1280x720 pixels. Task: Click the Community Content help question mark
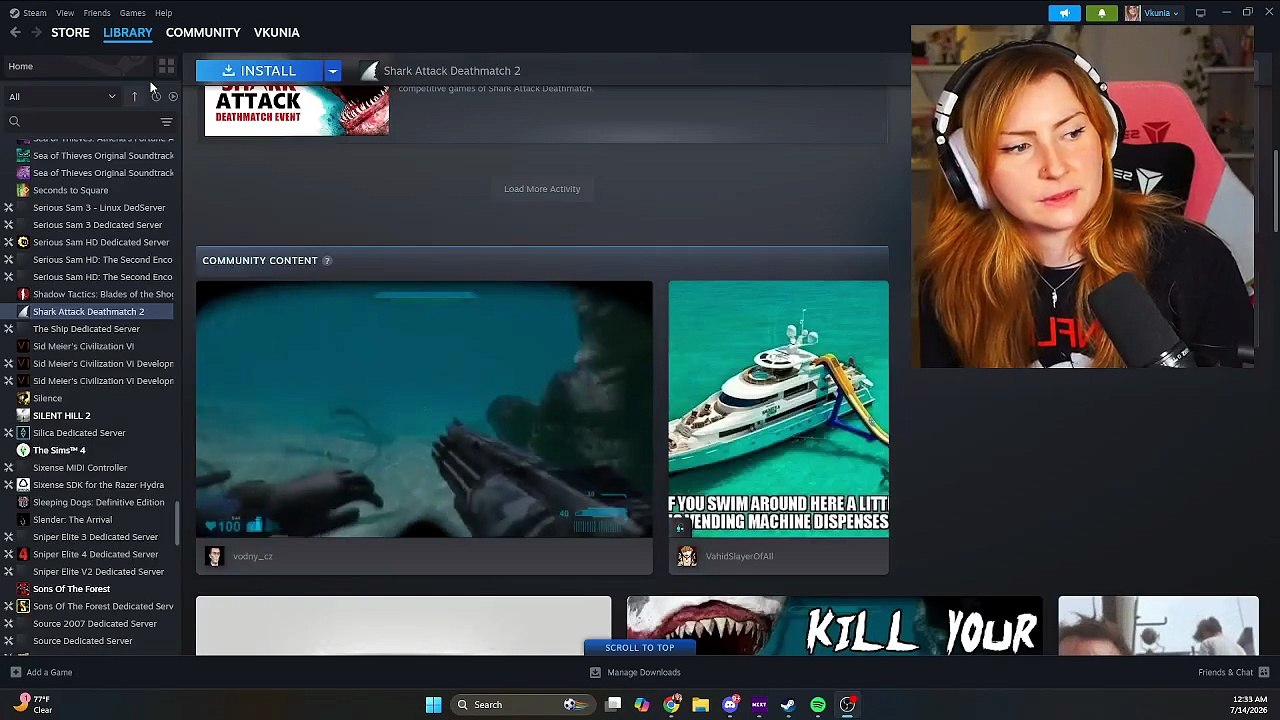[326, 260]
